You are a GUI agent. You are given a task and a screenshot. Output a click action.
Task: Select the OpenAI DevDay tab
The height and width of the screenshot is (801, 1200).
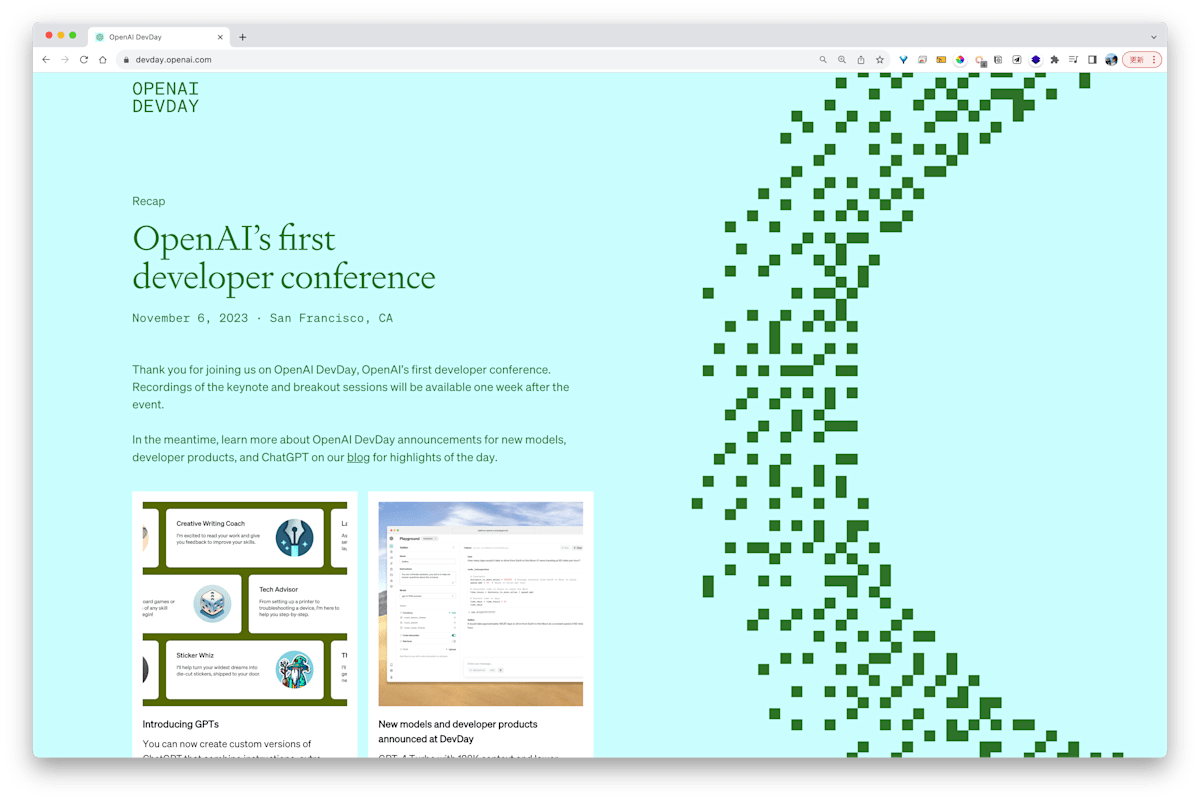click(160, 37)
